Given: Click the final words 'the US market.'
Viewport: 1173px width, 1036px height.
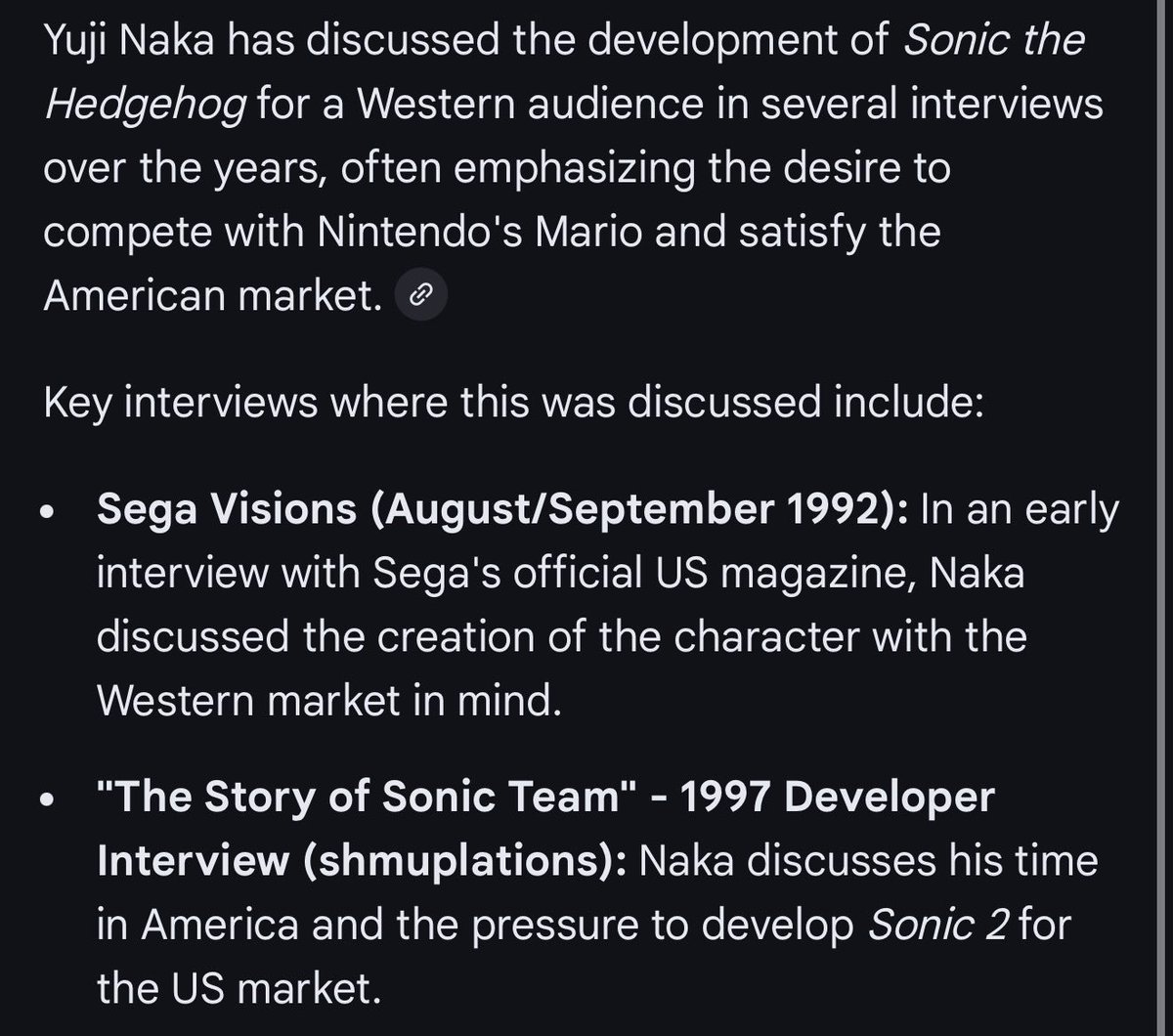Looking at the screenshot, I should coord(237,989).
